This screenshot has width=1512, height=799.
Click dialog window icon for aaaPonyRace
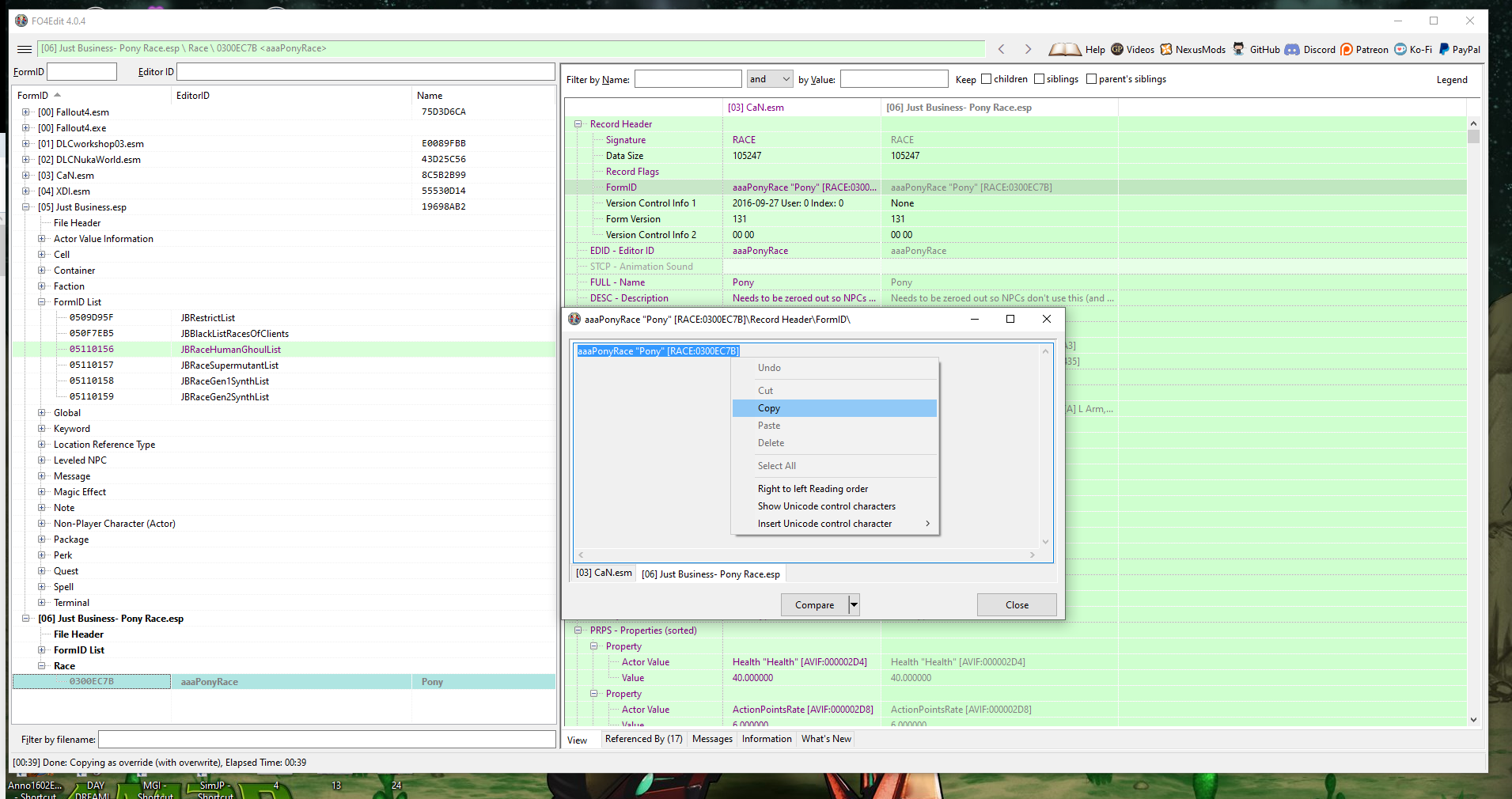[x=574, y=319]
